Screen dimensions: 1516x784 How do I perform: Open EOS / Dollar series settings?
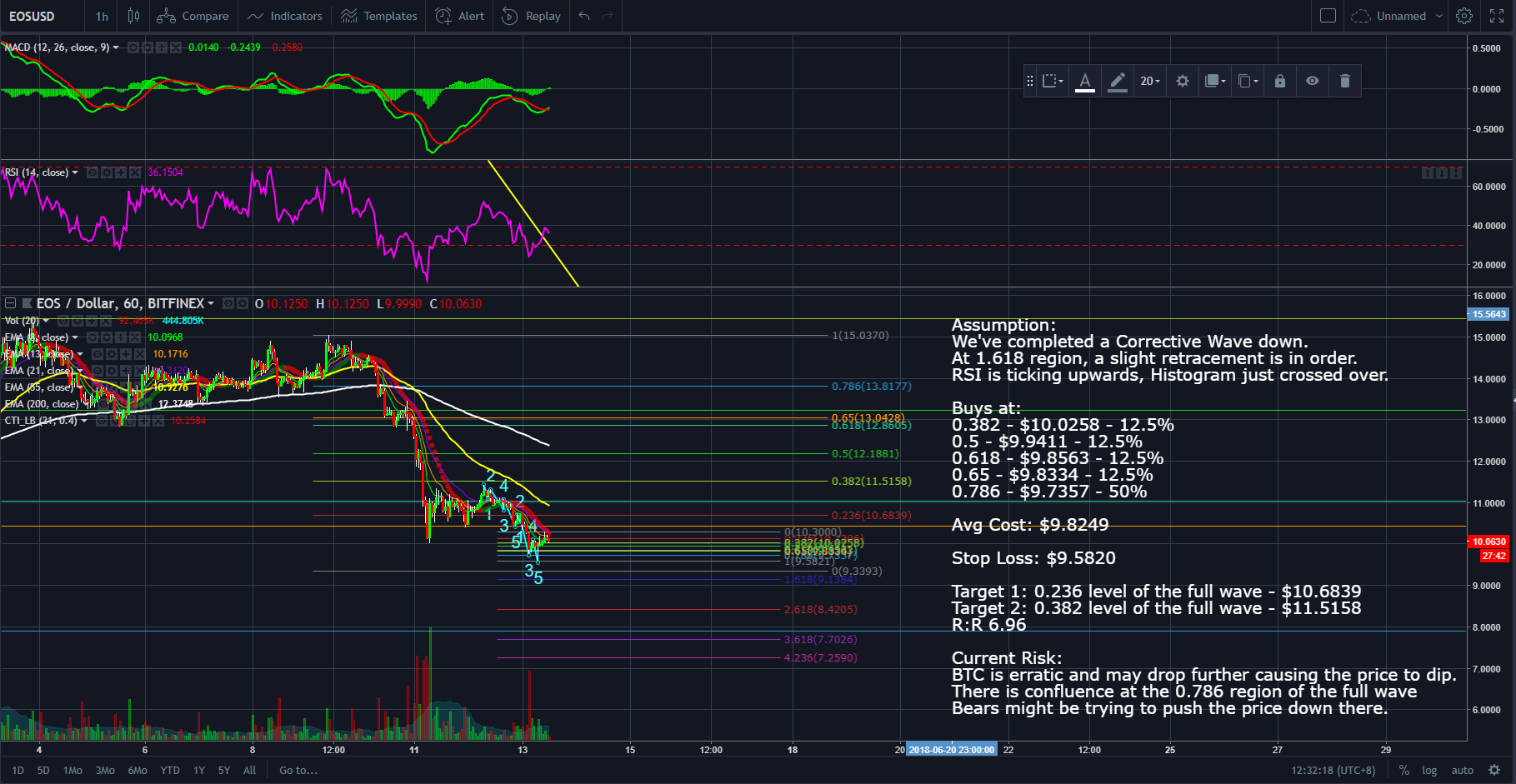pyautogui.click(x=243, y=303)
